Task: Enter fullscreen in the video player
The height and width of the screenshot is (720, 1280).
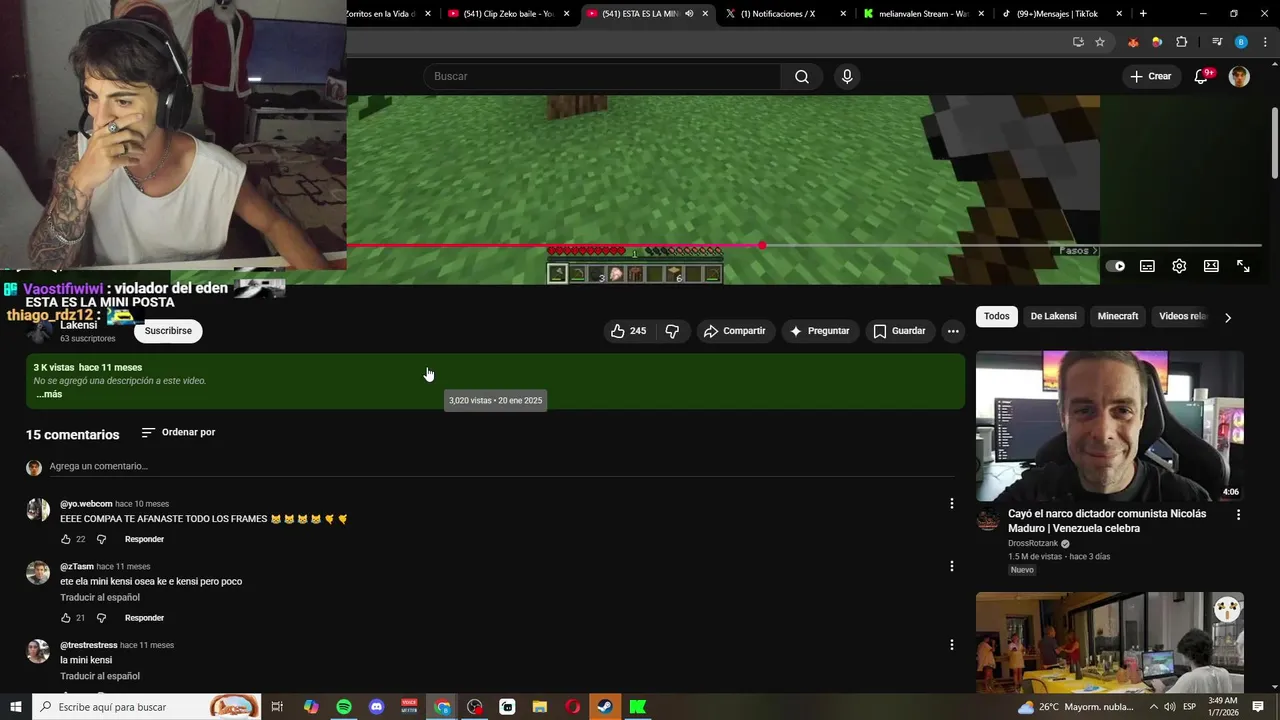Action: 1243,266
